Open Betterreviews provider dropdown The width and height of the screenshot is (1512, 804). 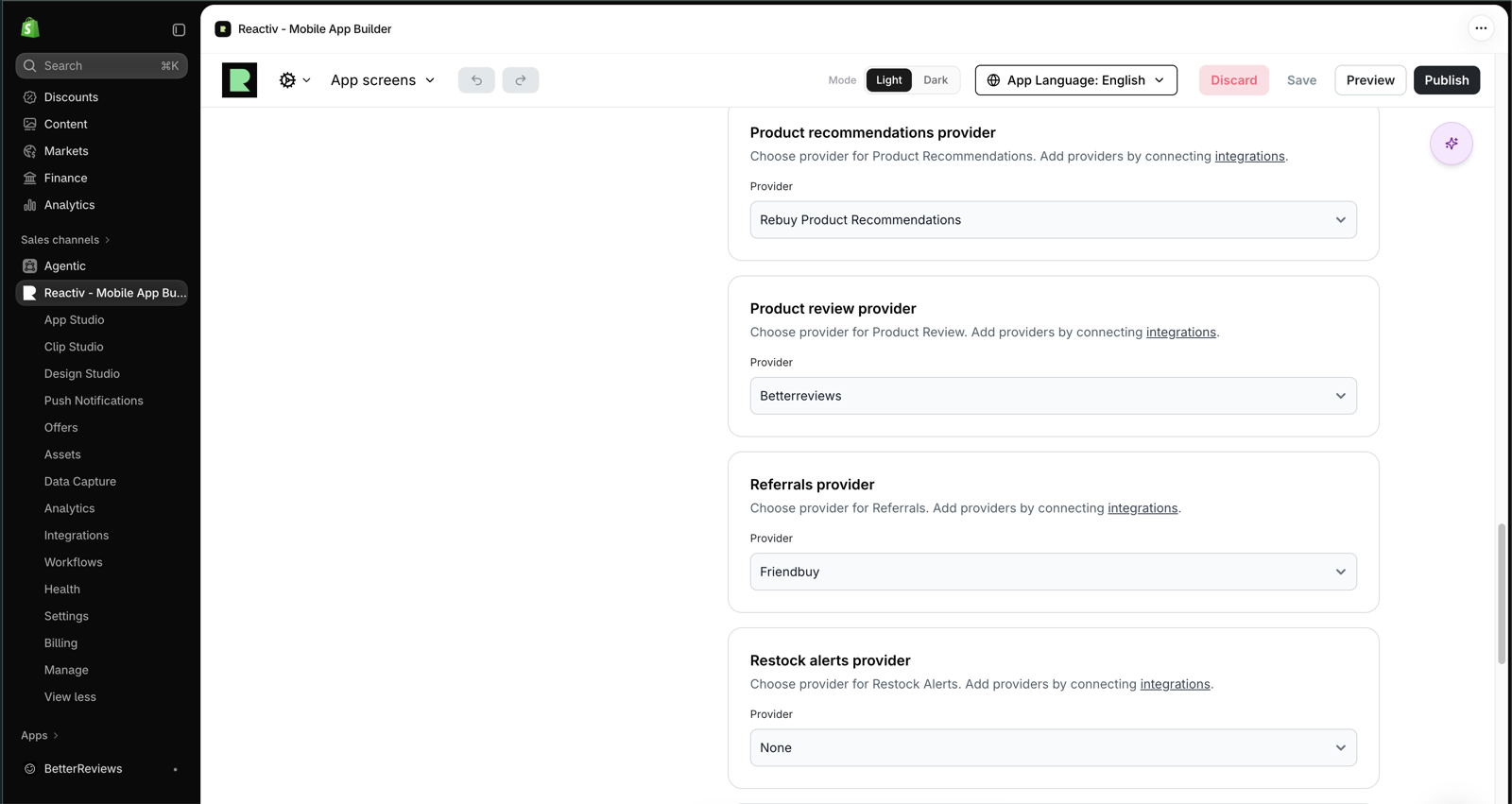(1053, 396)
